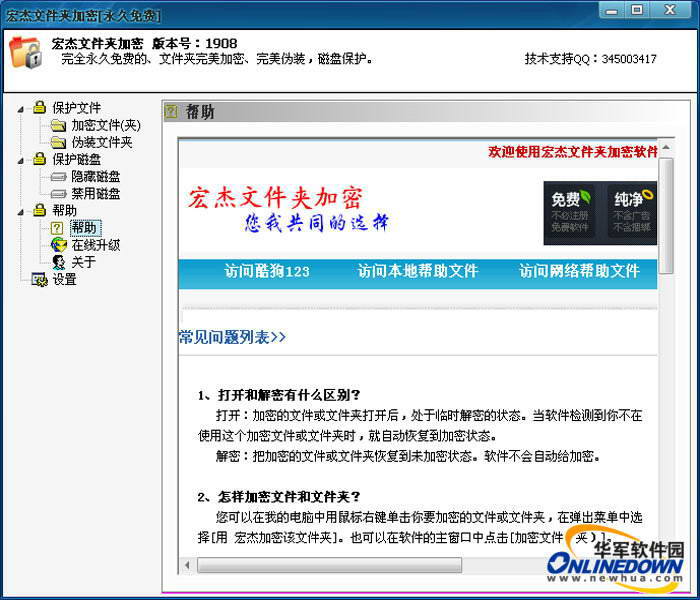Click the drive icon next to 禁用磁盘

pos(58,194)
